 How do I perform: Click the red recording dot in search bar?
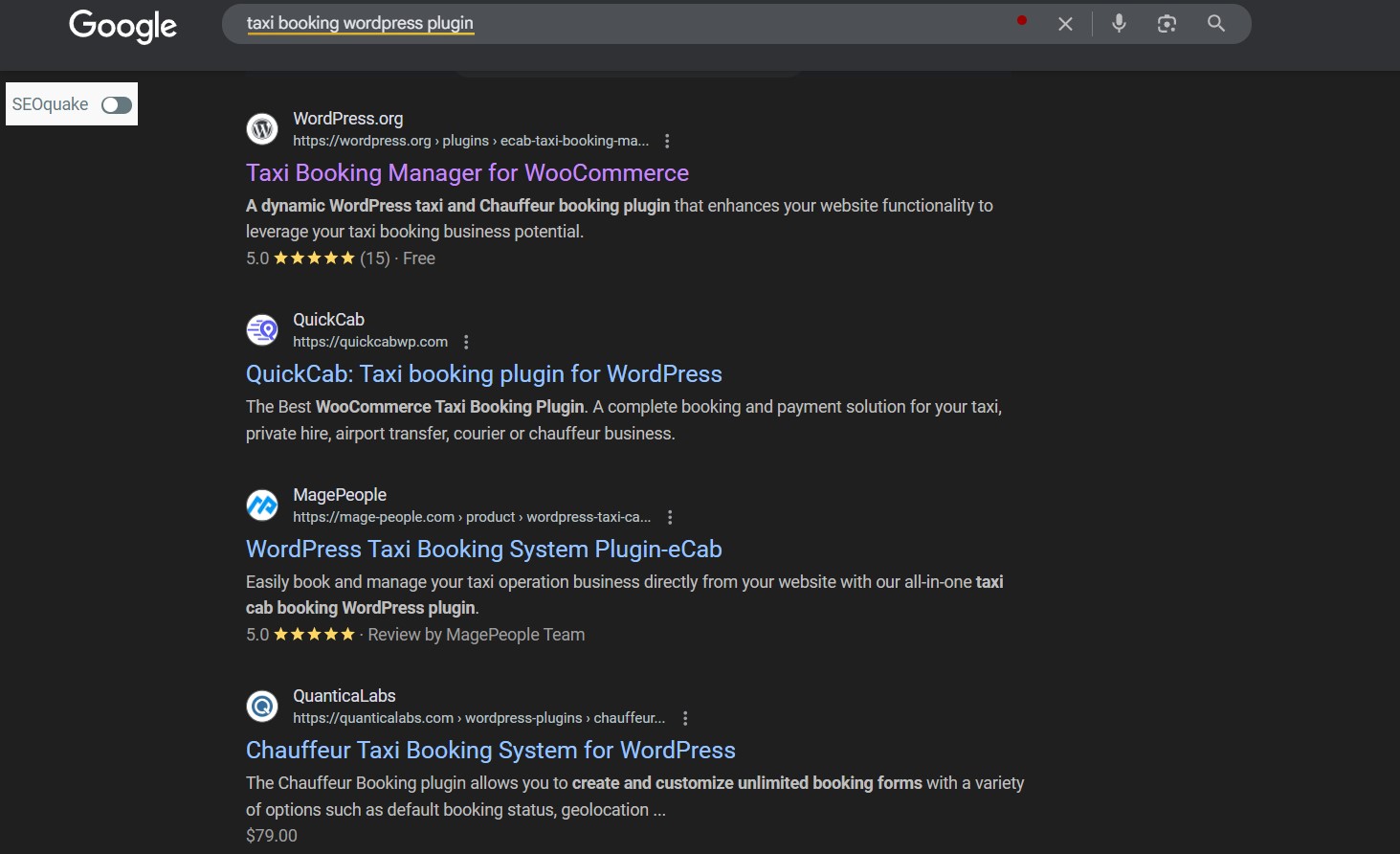click(1022, 20)
